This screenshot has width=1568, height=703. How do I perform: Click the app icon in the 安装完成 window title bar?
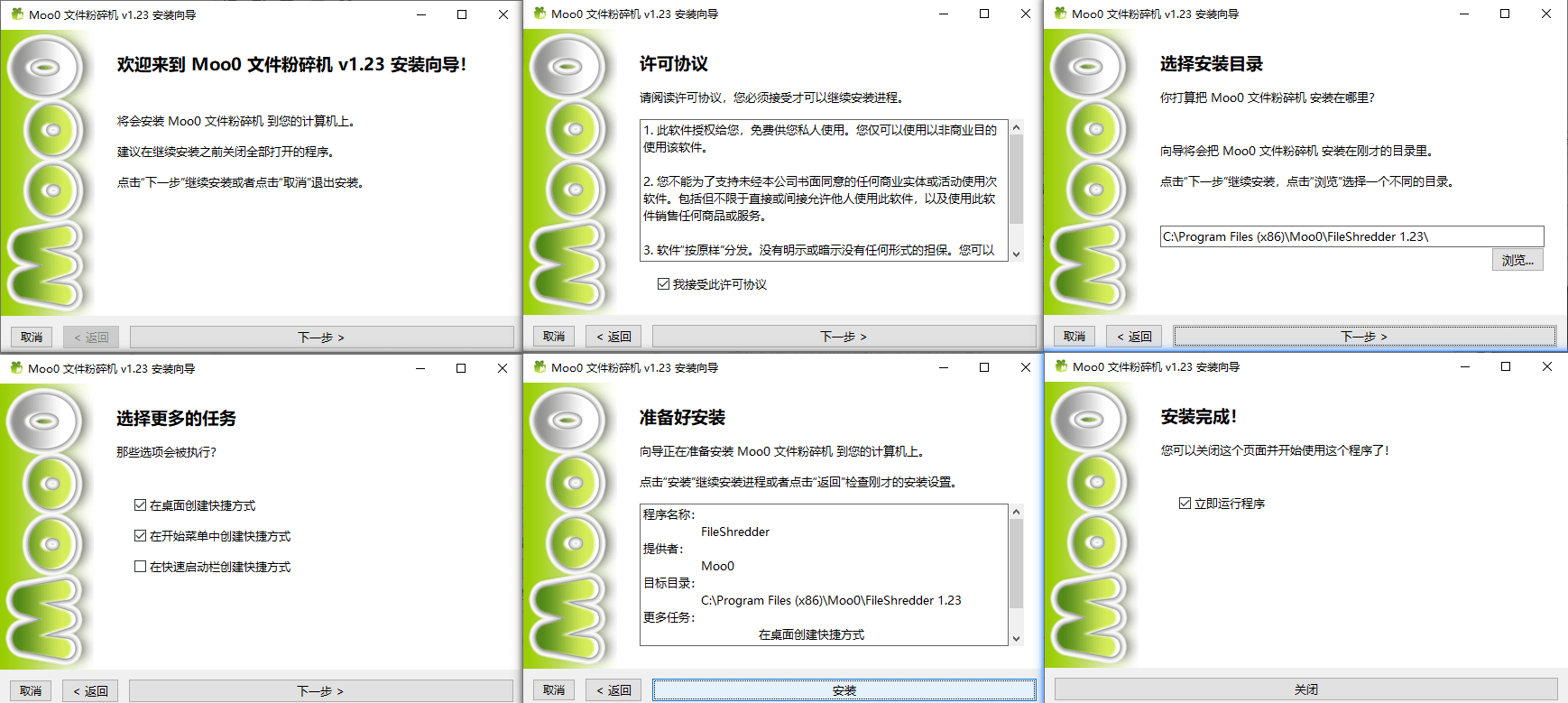pos(1062,366)
